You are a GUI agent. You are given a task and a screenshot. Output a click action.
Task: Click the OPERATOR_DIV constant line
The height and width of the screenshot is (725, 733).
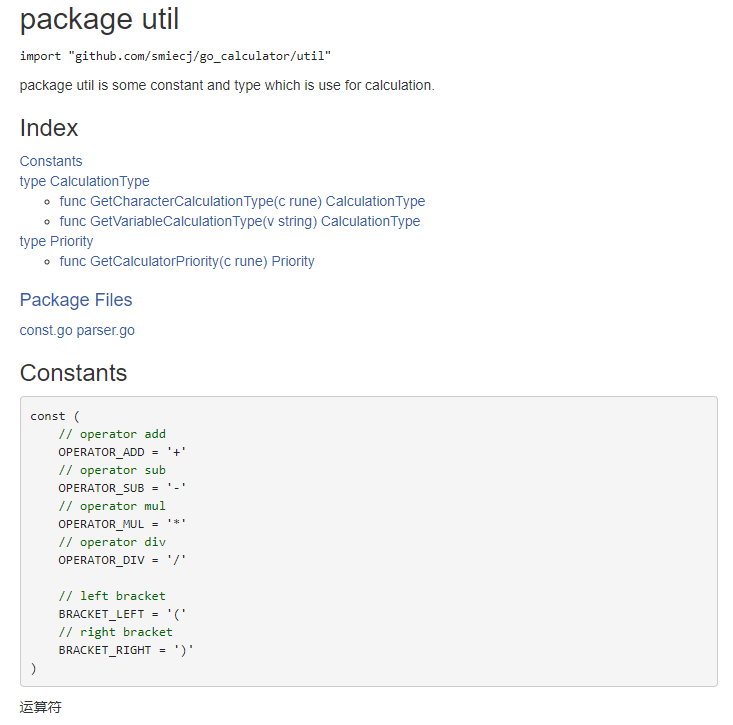(122, 560)
